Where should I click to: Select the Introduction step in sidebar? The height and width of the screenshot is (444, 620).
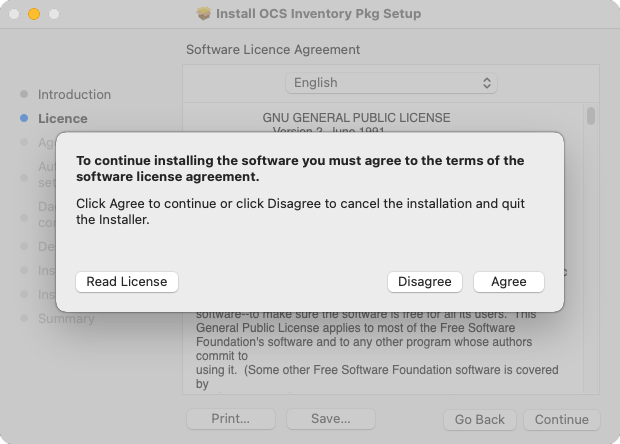[74, 94]
